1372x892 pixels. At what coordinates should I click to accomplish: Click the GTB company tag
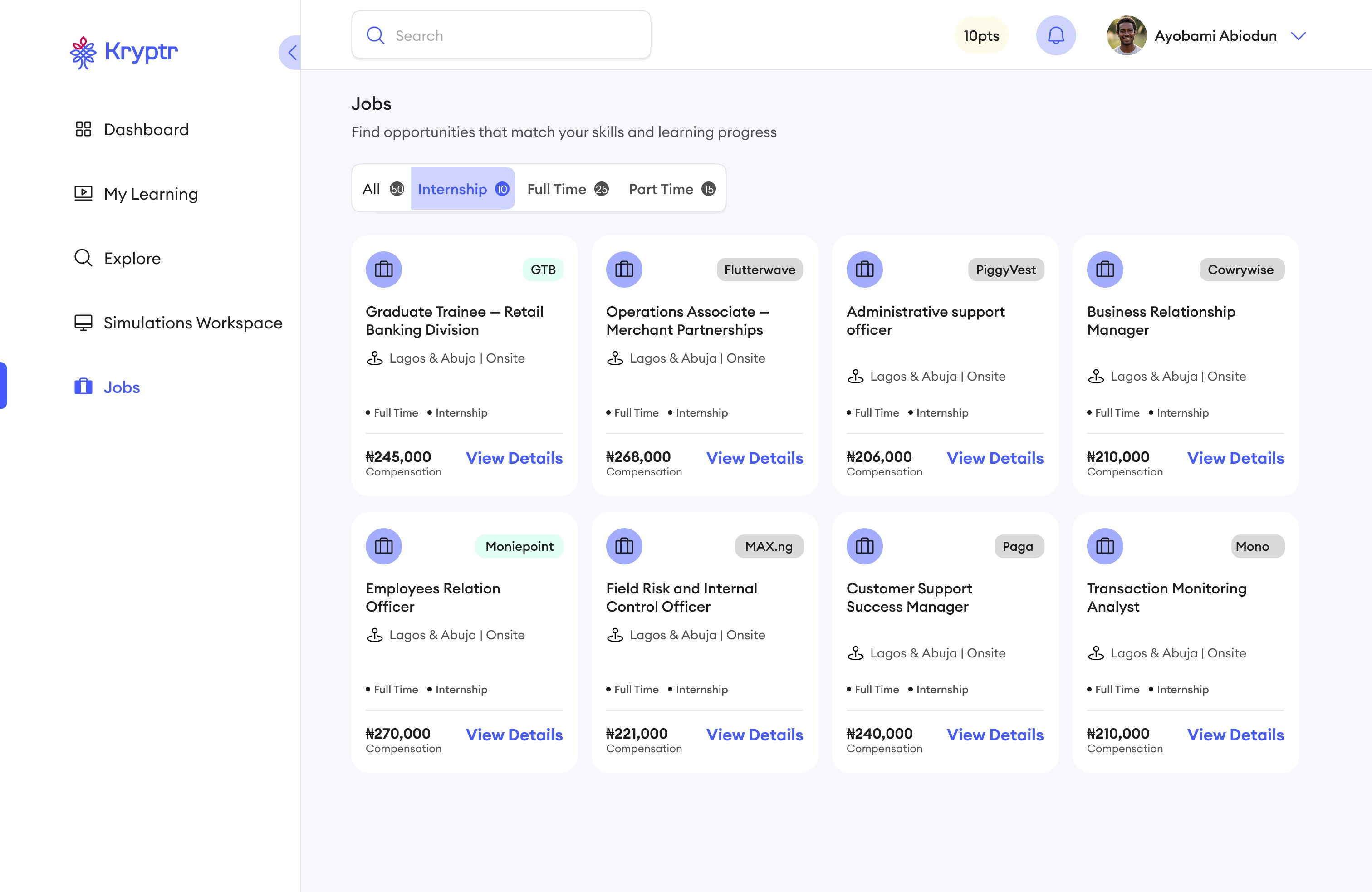pyautogui.click(x=543, y=269)
